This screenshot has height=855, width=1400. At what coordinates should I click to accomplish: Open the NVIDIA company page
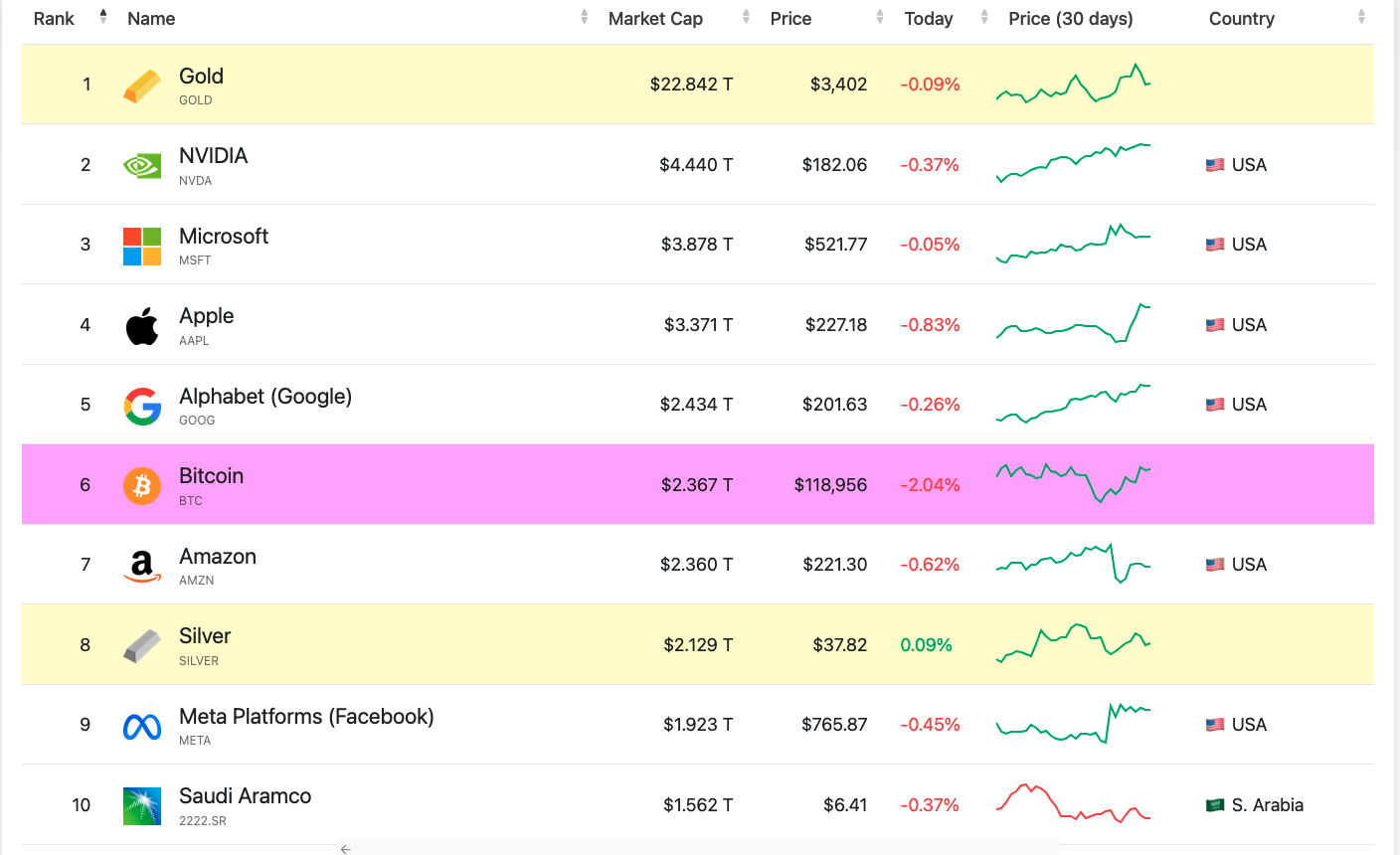pos(213,156)
